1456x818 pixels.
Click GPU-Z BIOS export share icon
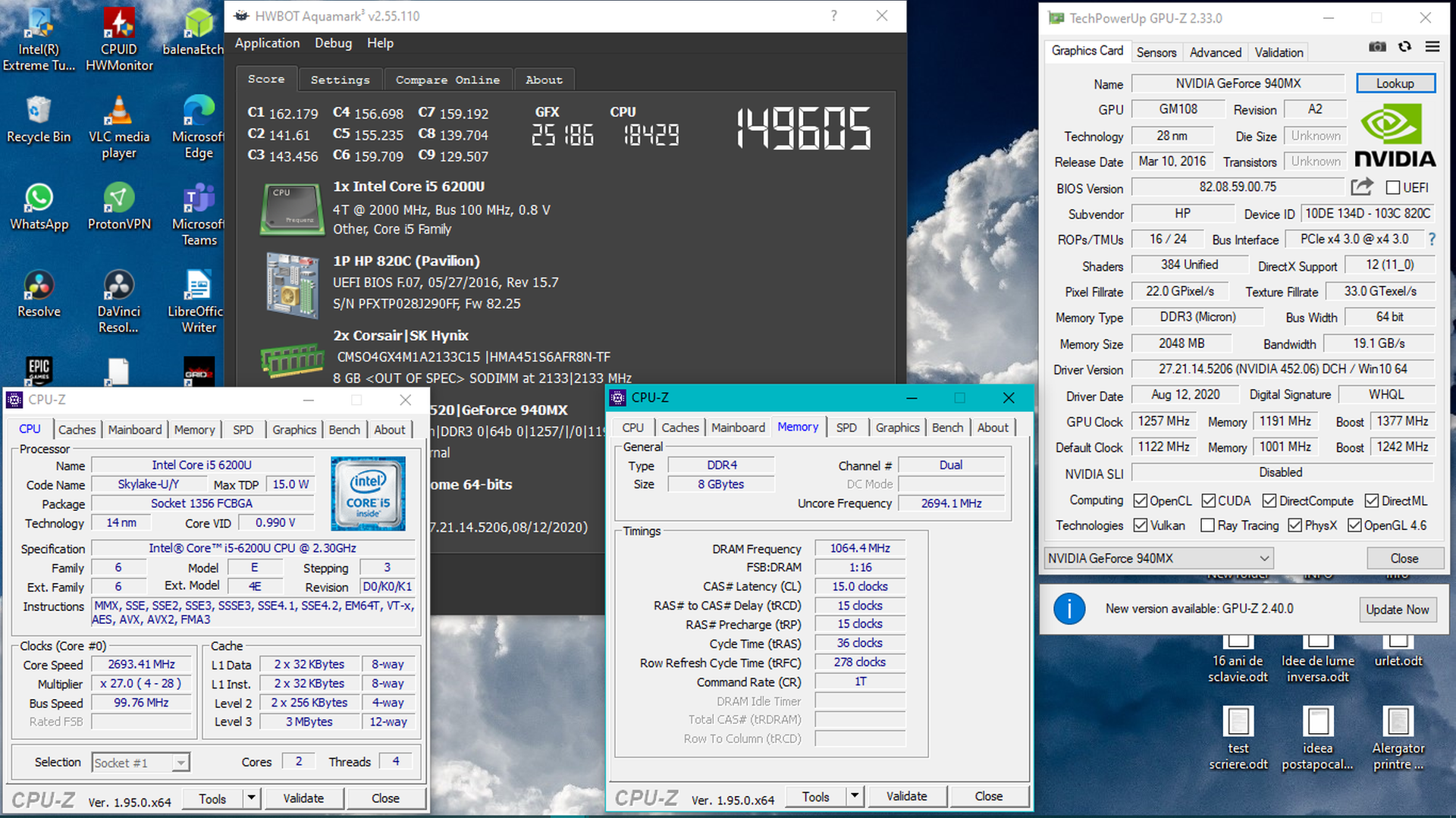(x=1362, y=186)
